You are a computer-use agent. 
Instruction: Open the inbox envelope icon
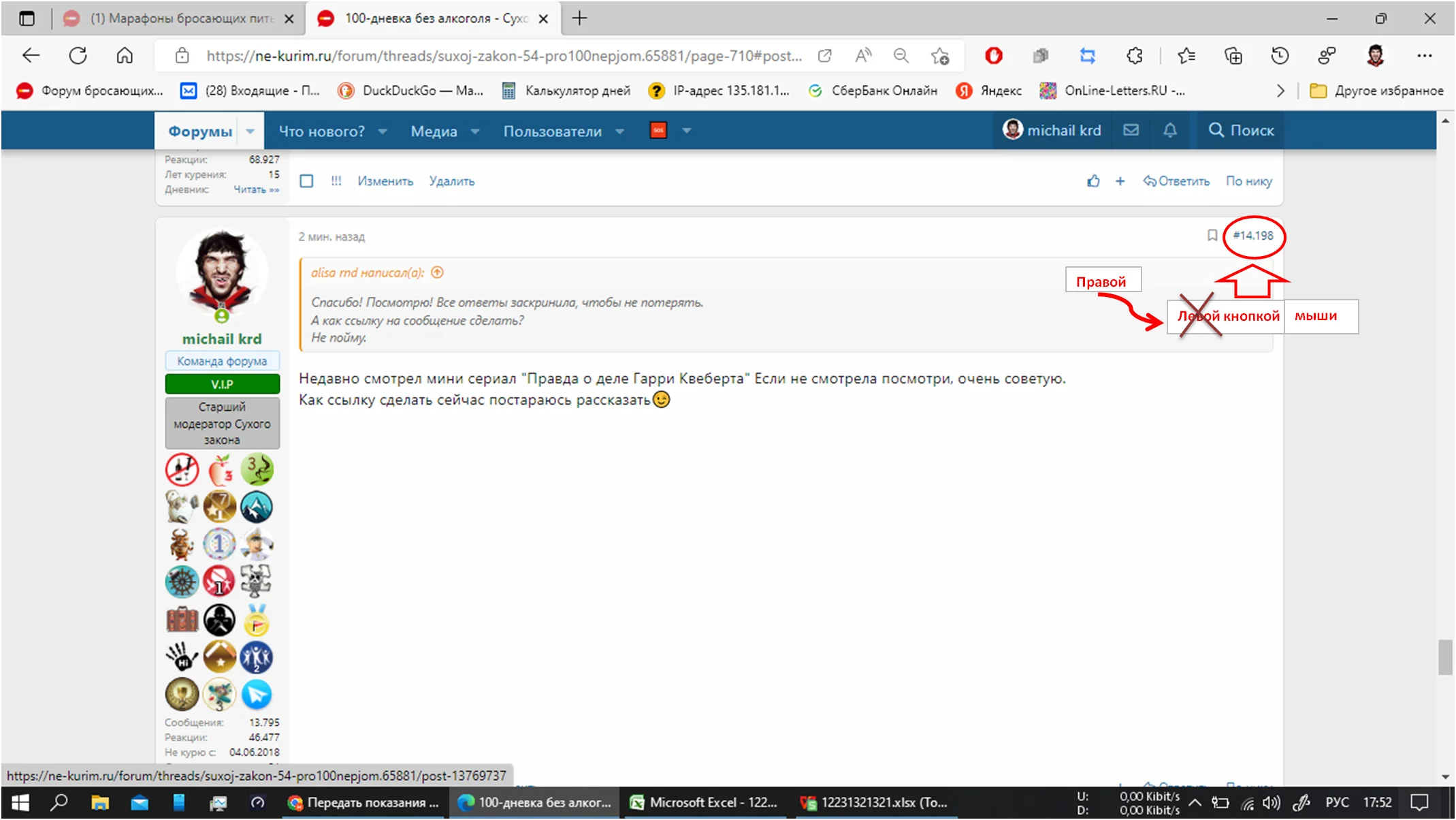1131,130
